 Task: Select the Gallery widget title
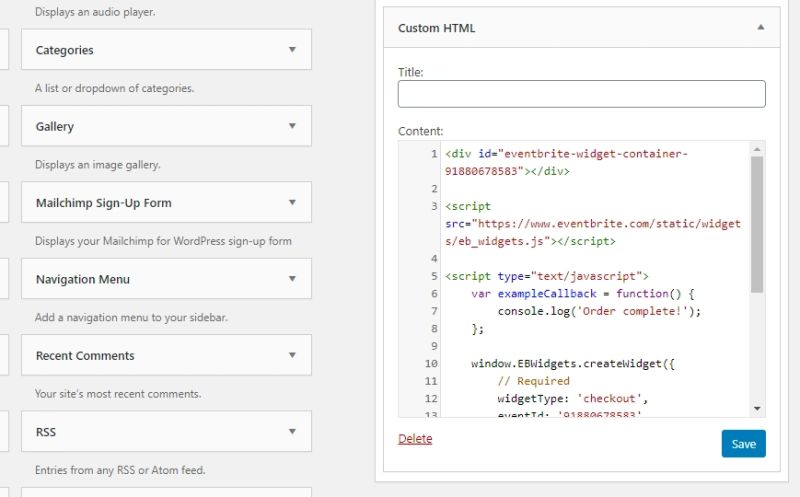pyautogui.click(x=55, y=127)
